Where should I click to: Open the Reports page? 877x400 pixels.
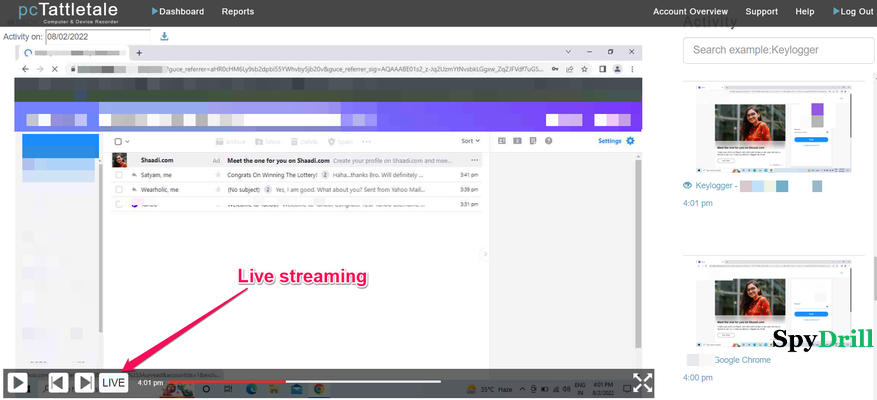point(237,12)
